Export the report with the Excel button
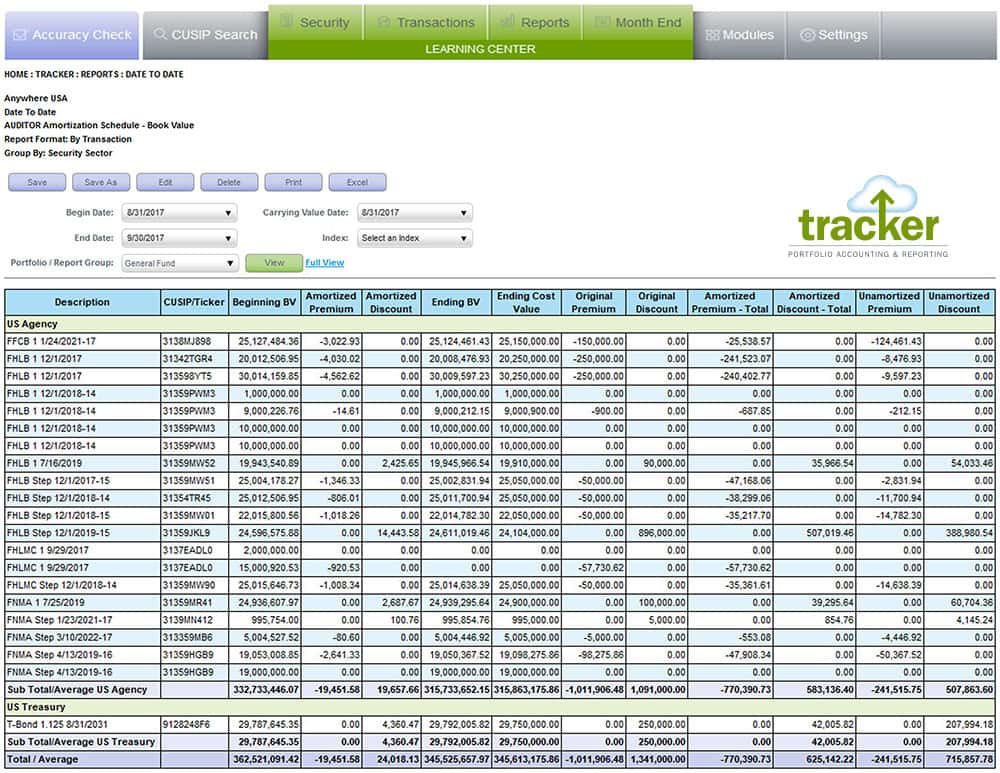The height and width of the screenshot is (773, 1000). 357,183
